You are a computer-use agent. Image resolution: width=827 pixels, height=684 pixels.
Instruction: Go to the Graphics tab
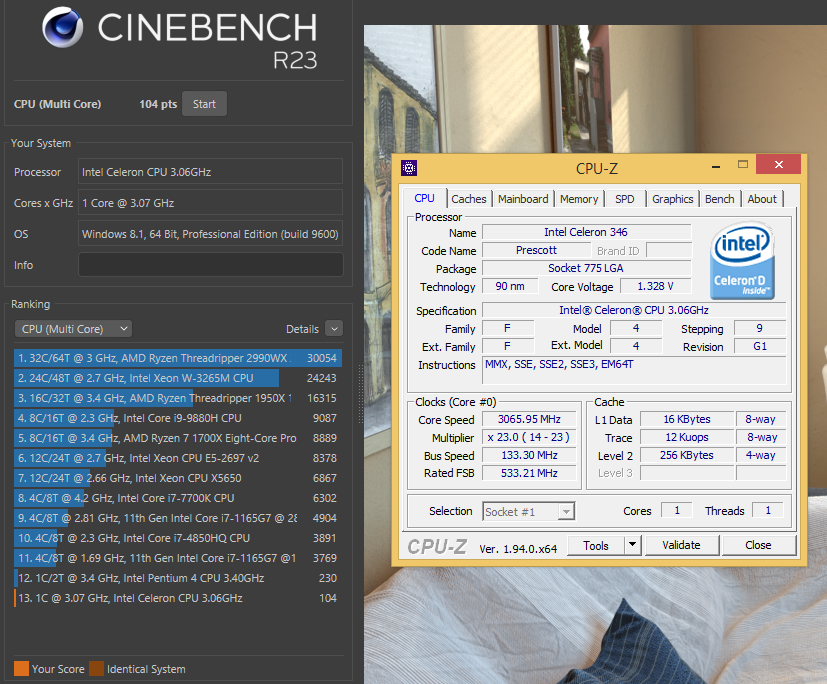coord(672,199)
